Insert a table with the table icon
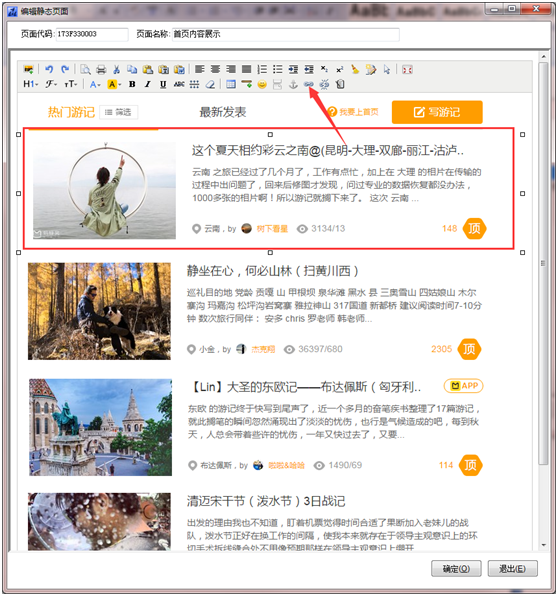Screen dimensions: 558x596 click(x=231, y=84)
